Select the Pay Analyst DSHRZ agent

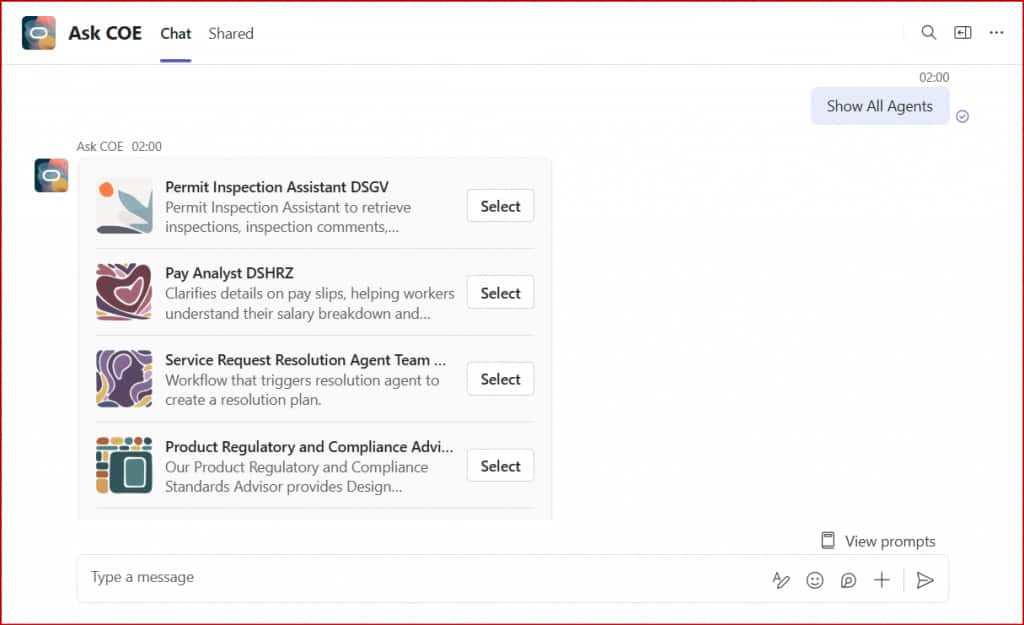point(500,293)
